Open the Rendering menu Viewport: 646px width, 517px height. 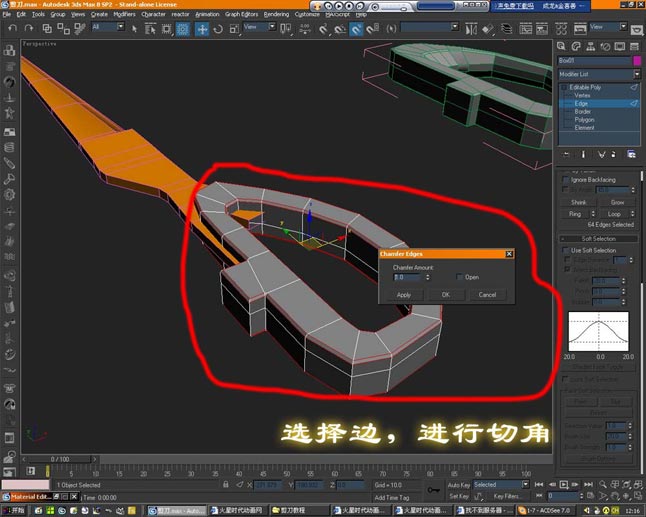pos(276,14)
